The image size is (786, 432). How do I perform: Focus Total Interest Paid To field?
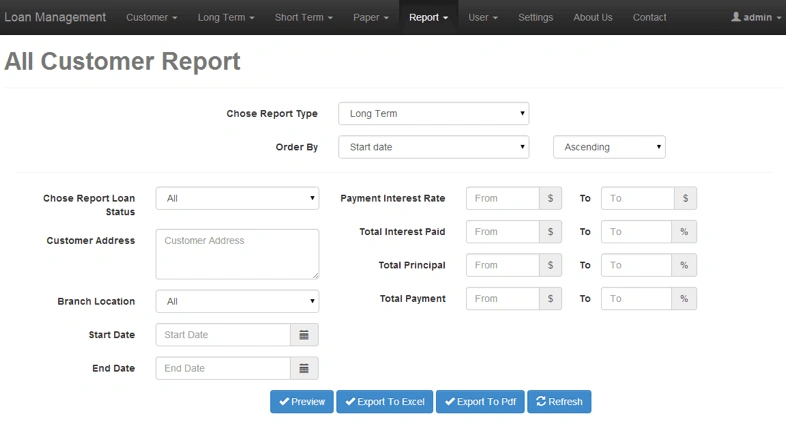(x=636, y=232)
